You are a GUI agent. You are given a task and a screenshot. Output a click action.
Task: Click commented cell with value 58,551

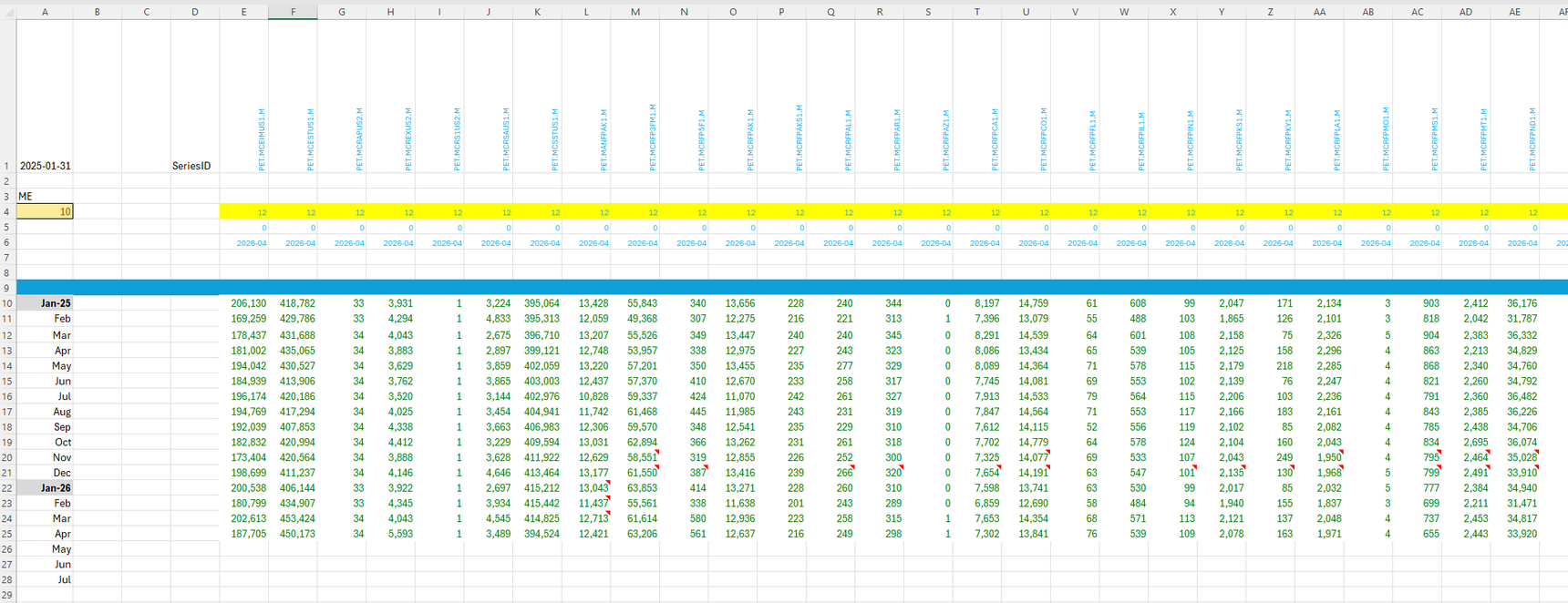(634, 457)
